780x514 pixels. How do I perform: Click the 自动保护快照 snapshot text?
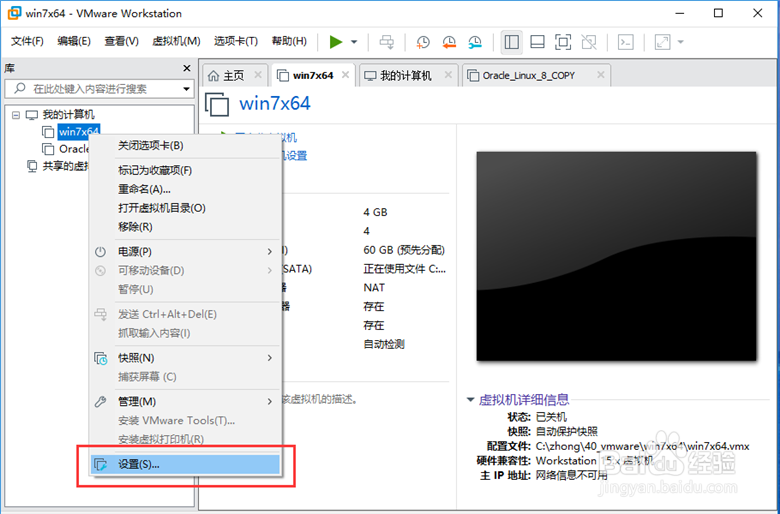coord(567,431)
